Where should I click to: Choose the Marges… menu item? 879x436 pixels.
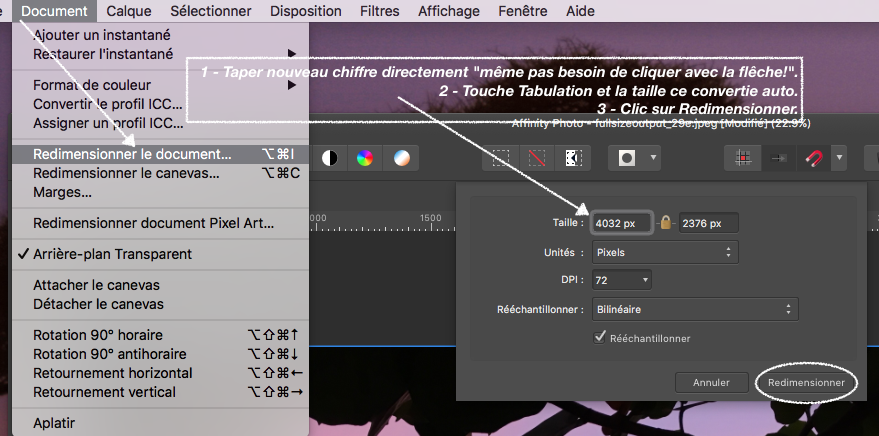[160, 192]
